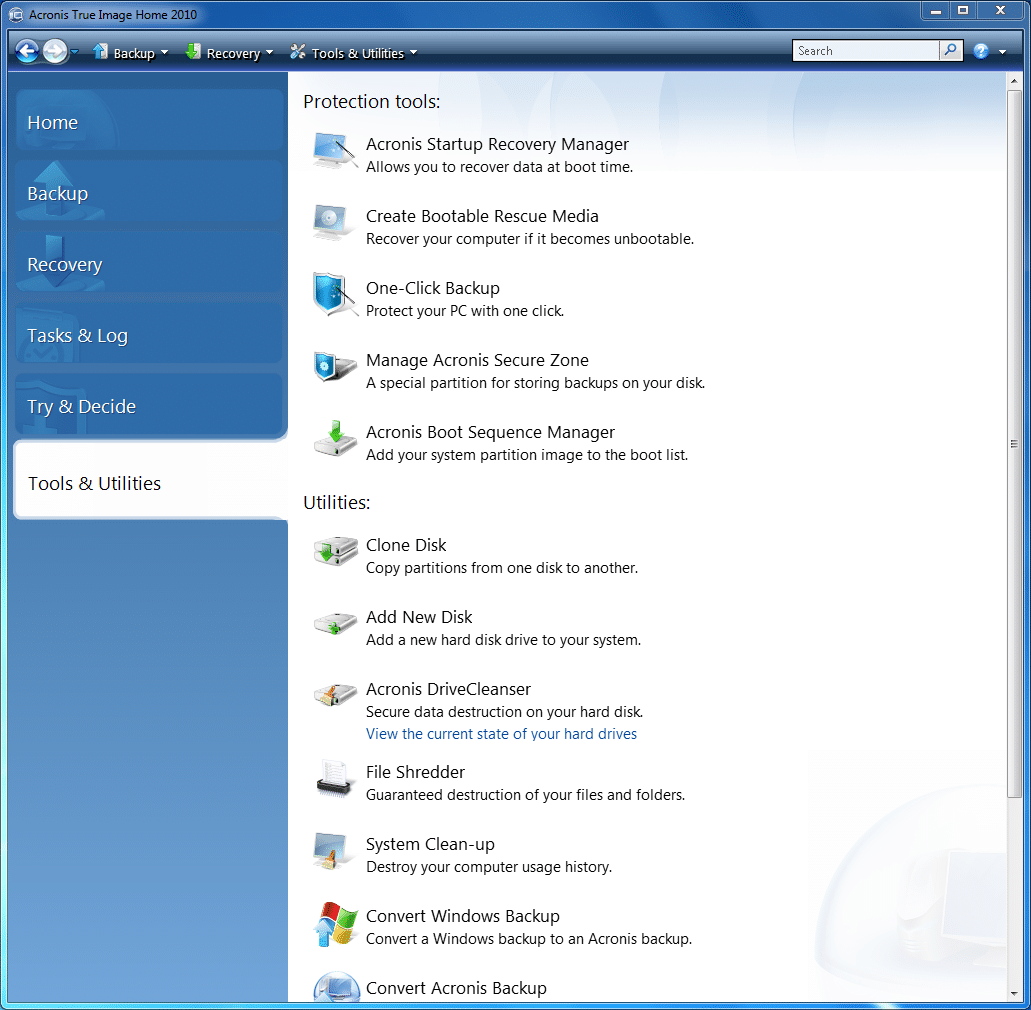The height and width of the screenshot is (1010, 1031).
Task: Click the System Clean-up icon
Action: coord(333,850)
